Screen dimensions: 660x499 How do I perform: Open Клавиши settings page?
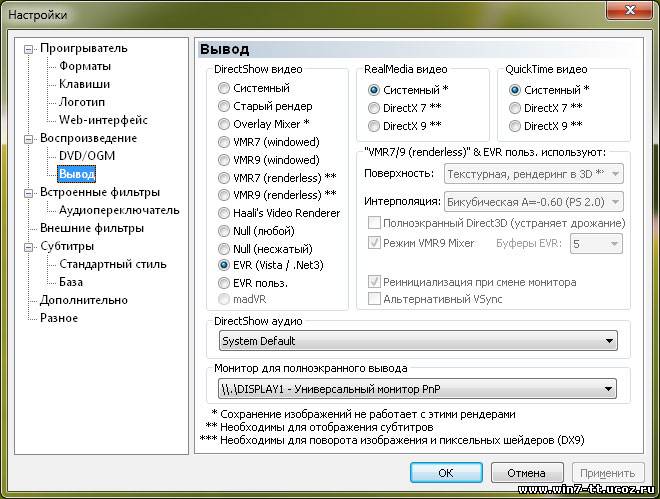point(84,84)
